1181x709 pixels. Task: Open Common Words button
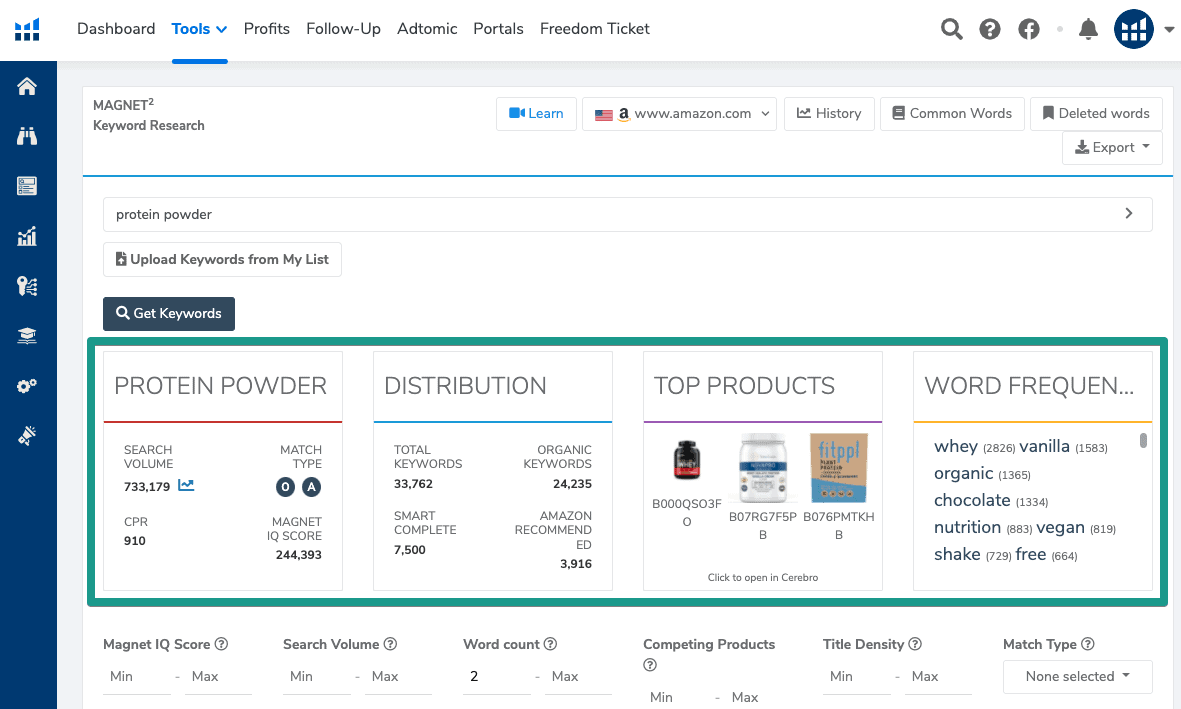point(952,114)
